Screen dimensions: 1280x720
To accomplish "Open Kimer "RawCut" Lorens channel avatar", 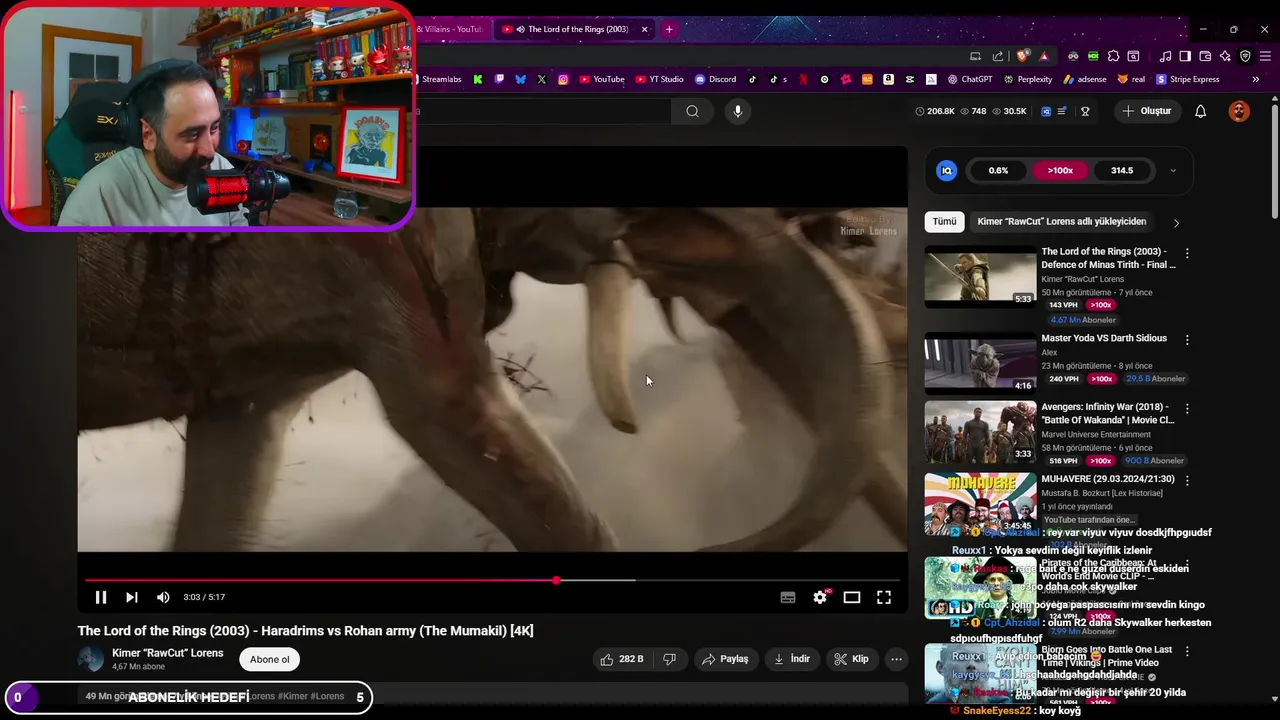I will (x=91, y=659).
